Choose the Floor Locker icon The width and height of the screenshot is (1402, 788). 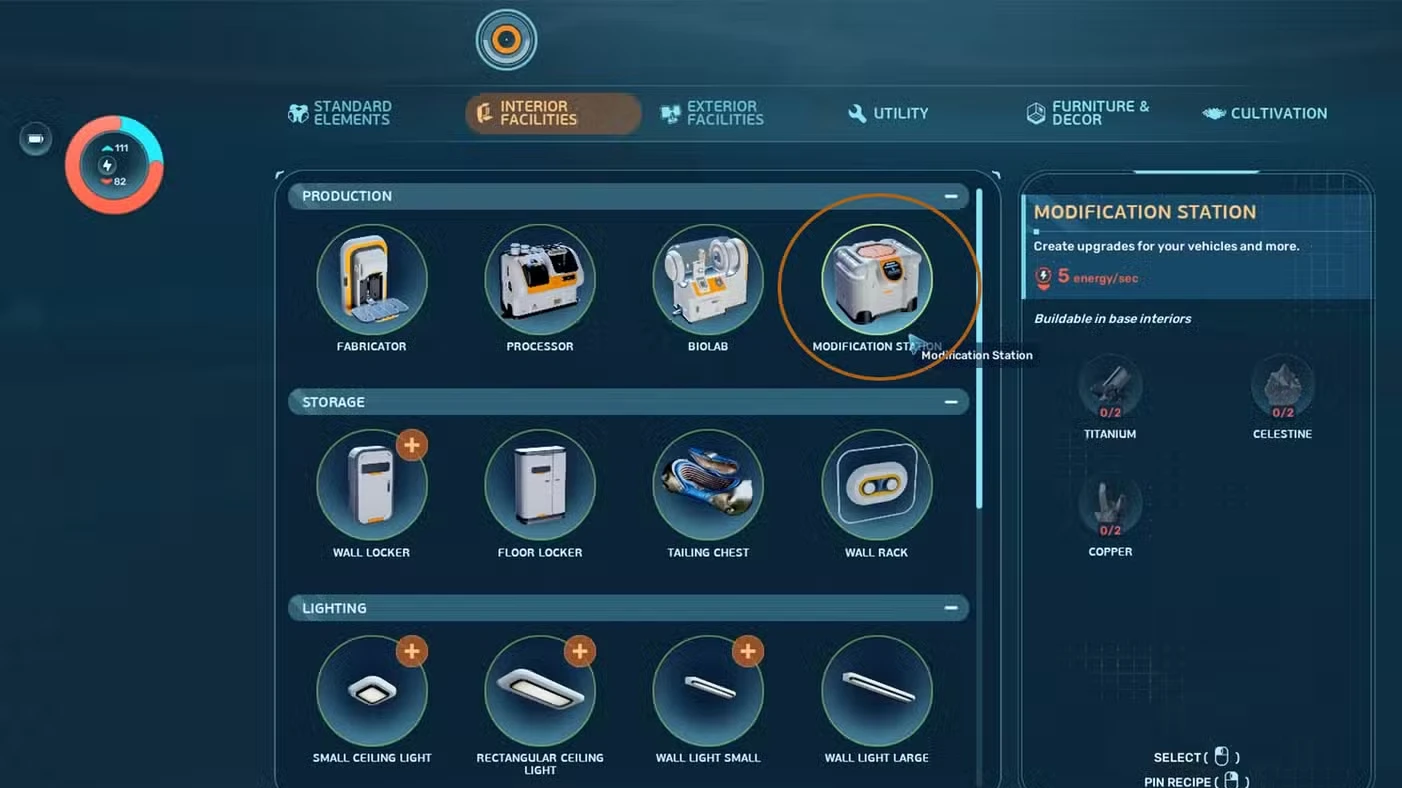(x=540, y=485)
